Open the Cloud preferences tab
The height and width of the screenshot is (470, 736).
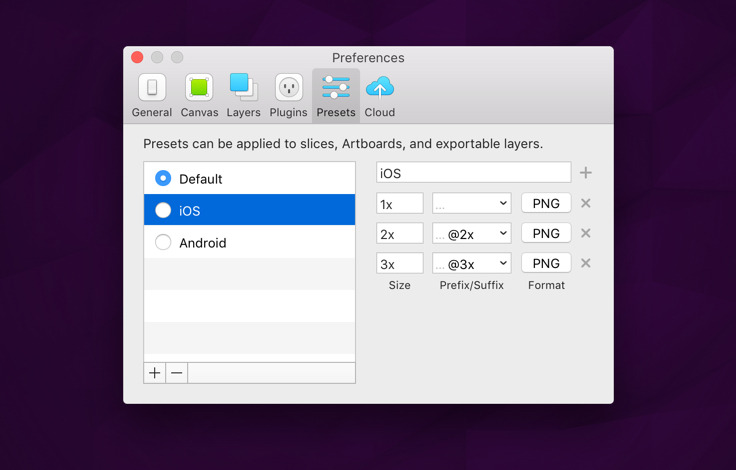380,96
